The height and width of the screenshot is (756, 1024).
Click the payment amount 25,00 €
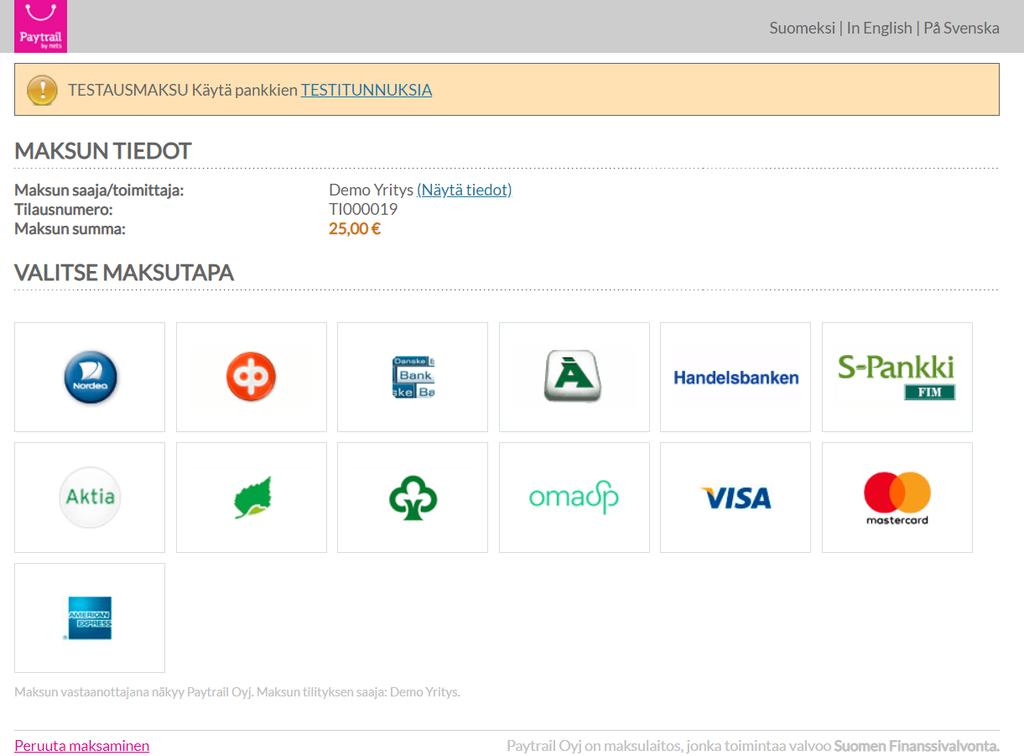point(355,228)
